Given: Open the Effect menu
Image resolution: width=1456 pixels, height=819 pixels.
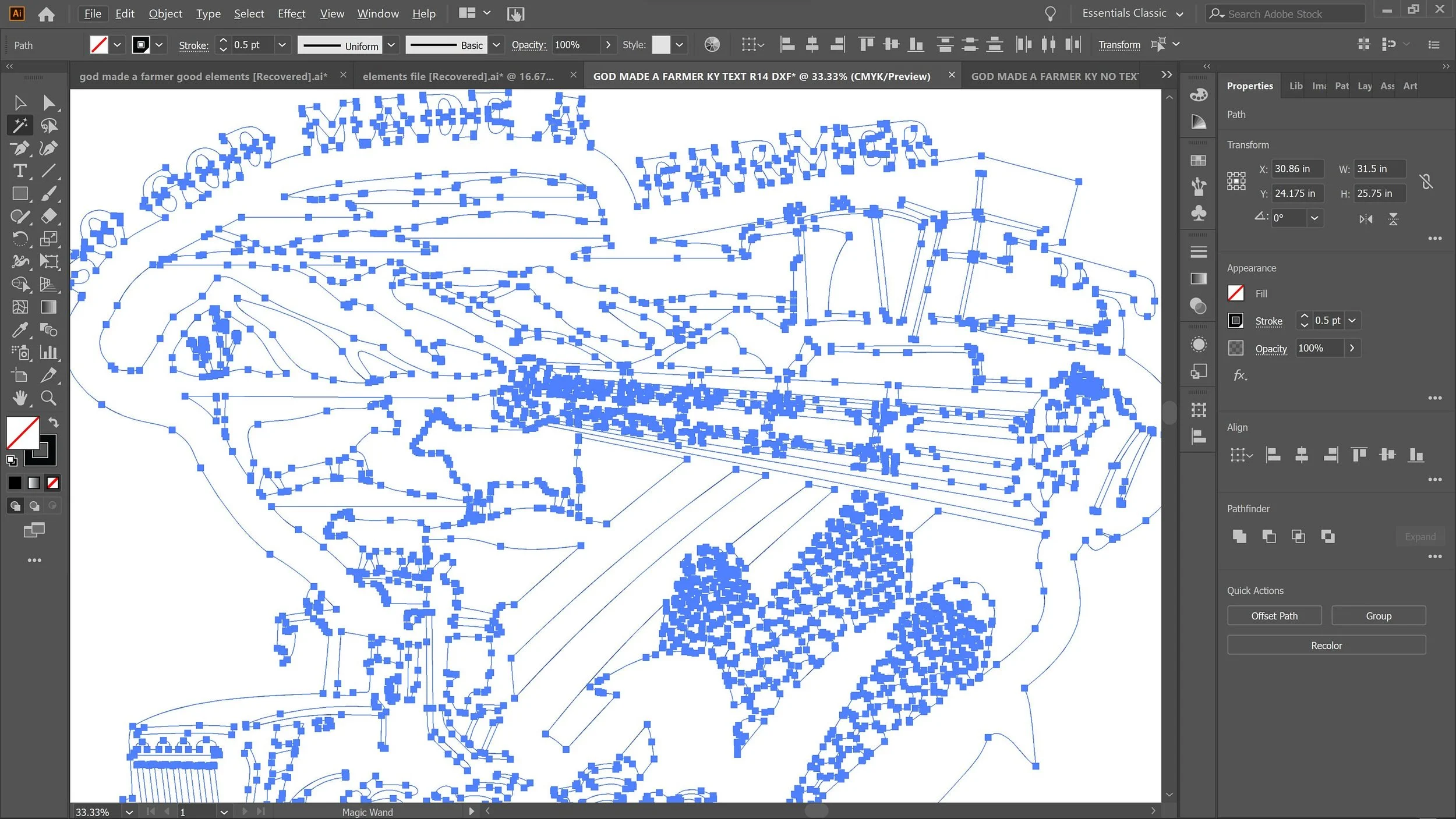Looking at the screenshot, I should (291, 13).
